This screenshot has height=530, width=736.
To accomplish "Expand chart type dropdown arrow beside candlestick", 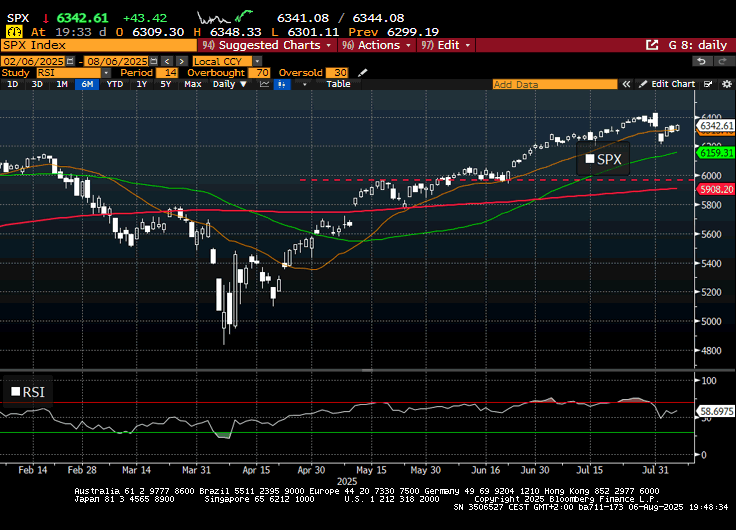I will click(305, 84).
